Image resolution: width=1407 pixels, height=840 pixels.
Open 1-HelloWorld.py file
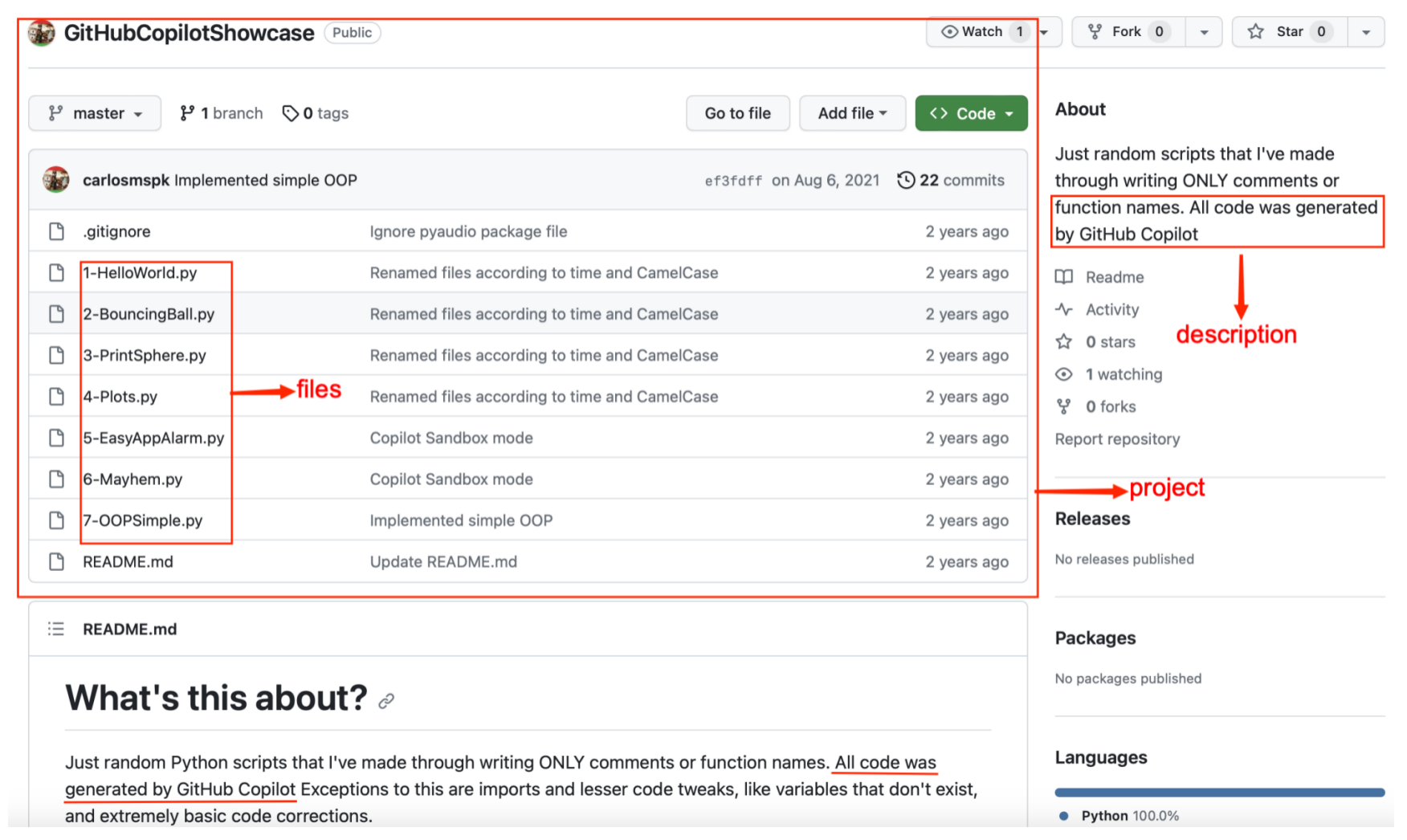141,273
